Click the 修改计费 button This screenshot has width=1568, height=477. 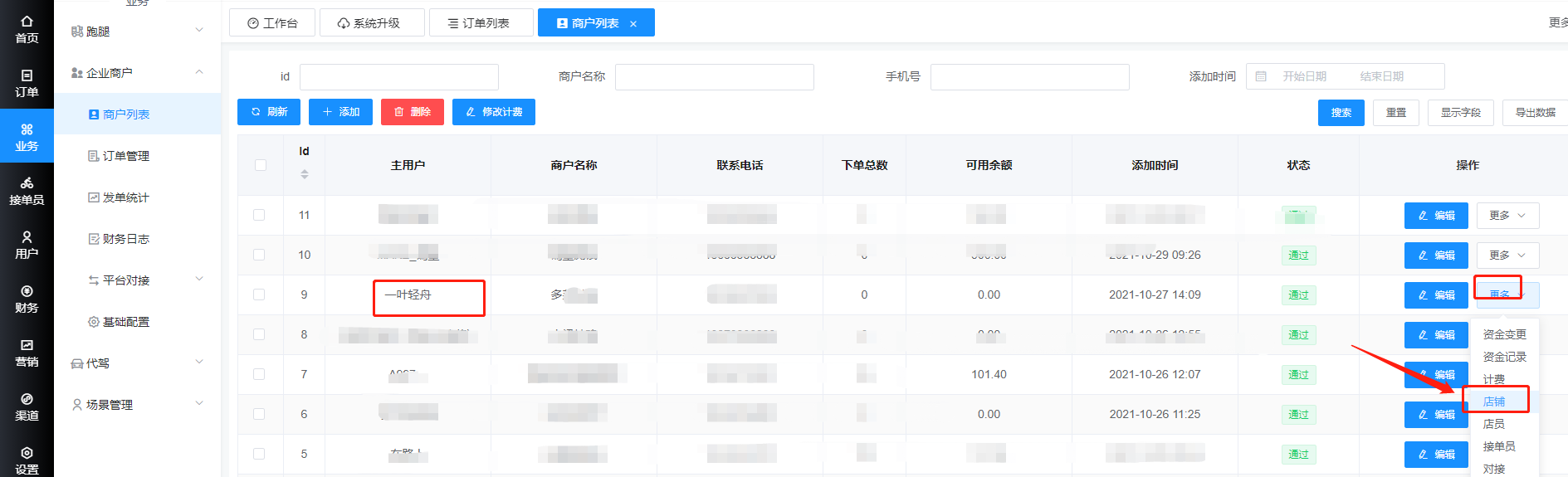tap(494, 112)
